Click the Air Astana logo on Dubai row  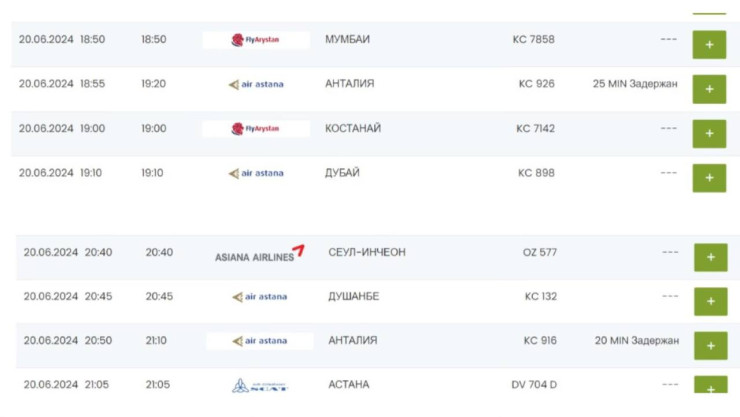(256, 173)
